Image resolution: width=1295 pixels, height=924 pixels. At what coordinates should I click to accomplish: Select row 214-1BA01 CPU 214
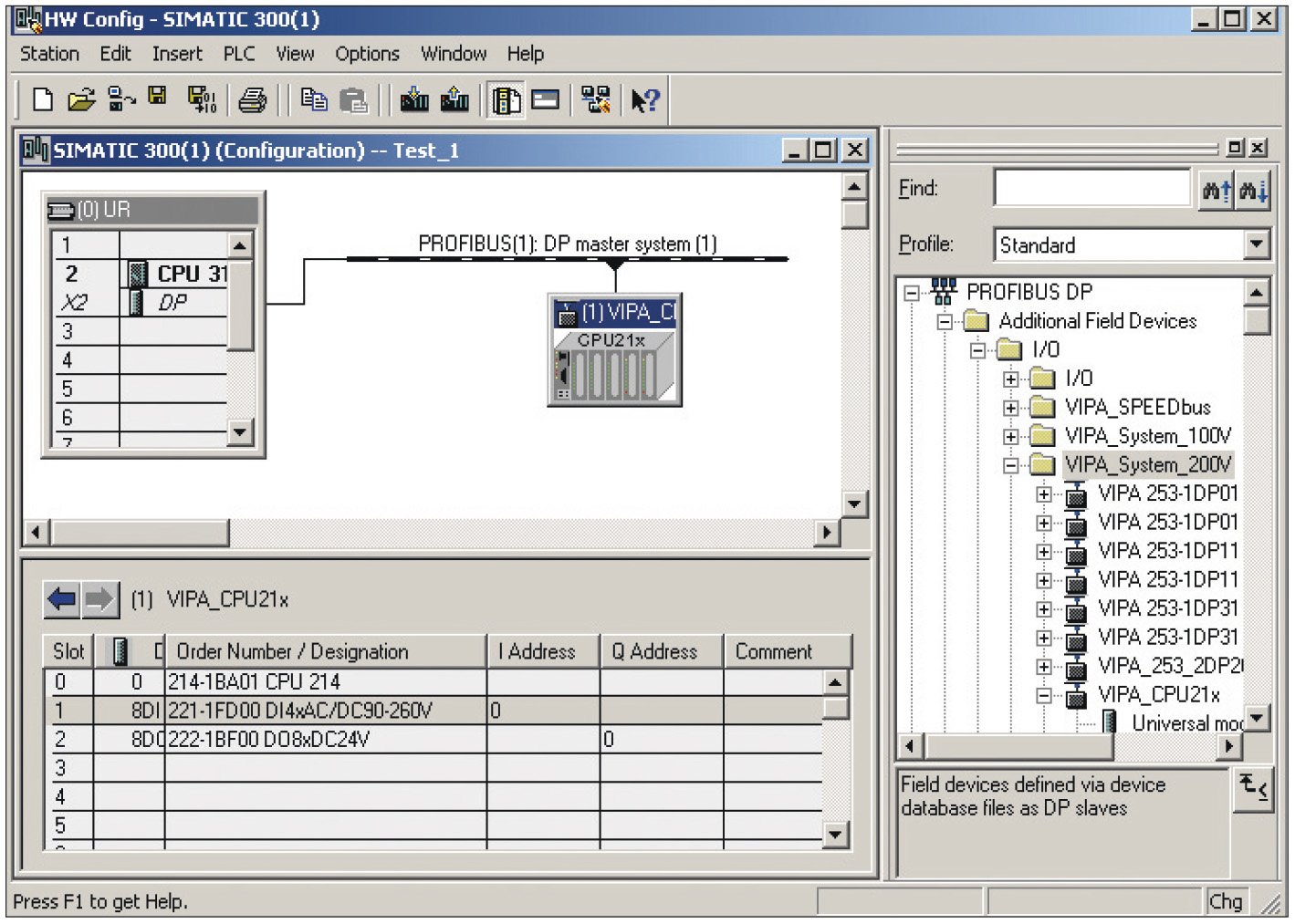click(433, 681)
